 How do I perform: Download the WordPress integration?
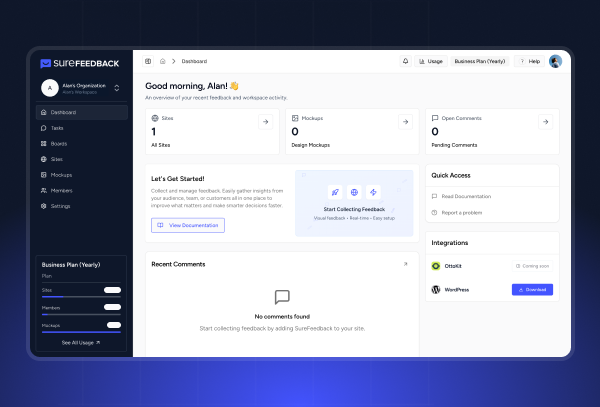pyautogui.click(x=532, y=290)
